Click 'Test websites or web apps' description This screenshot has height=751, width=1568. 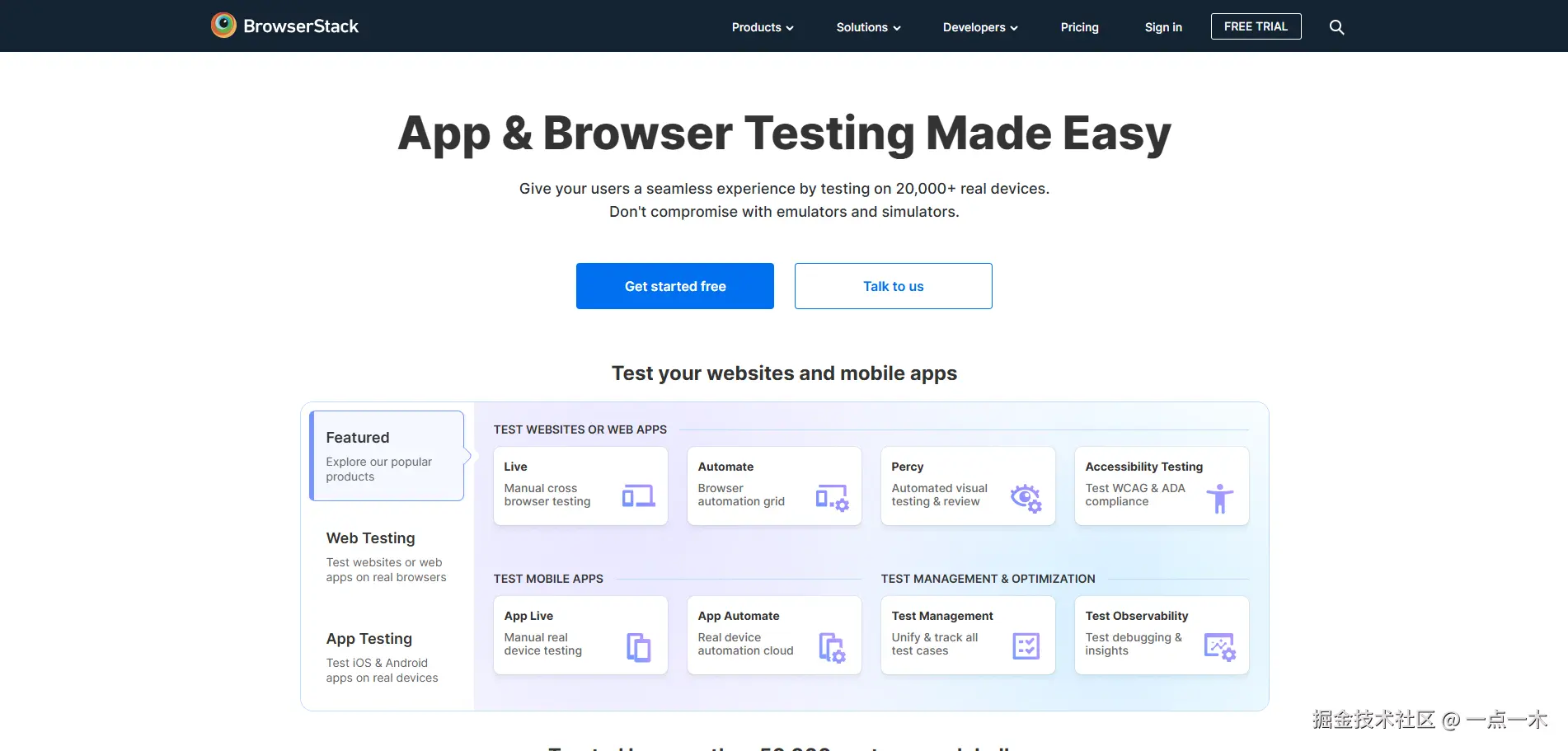[386, 570]
